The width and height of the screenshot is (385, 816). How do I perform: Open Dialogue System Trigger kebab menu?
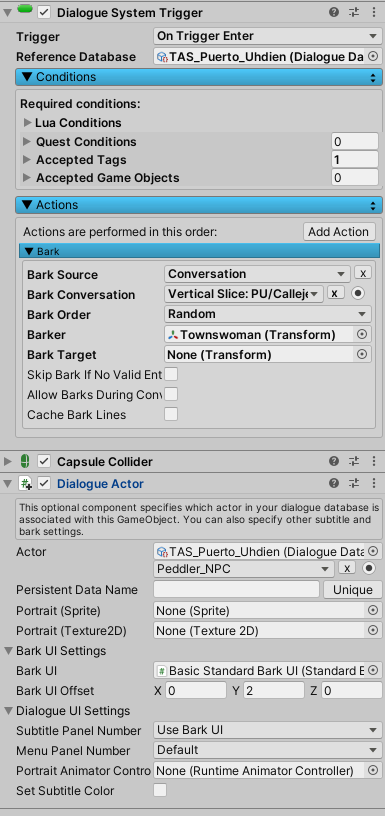(374, 12)
